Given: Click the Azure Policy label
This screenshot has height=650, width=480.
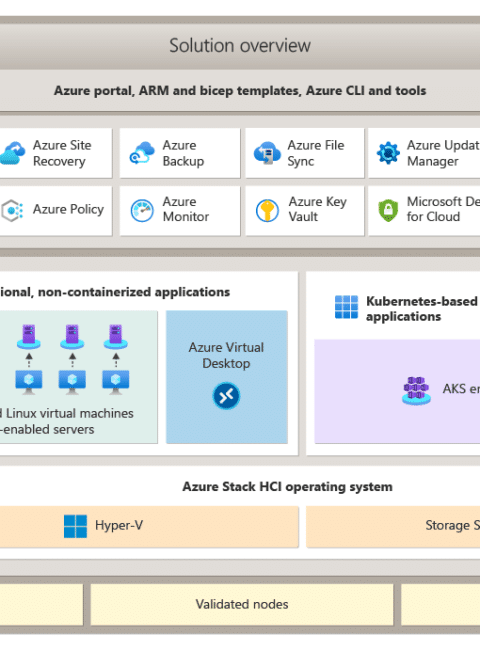Looking at the screenshot, I should coord(68,209).
